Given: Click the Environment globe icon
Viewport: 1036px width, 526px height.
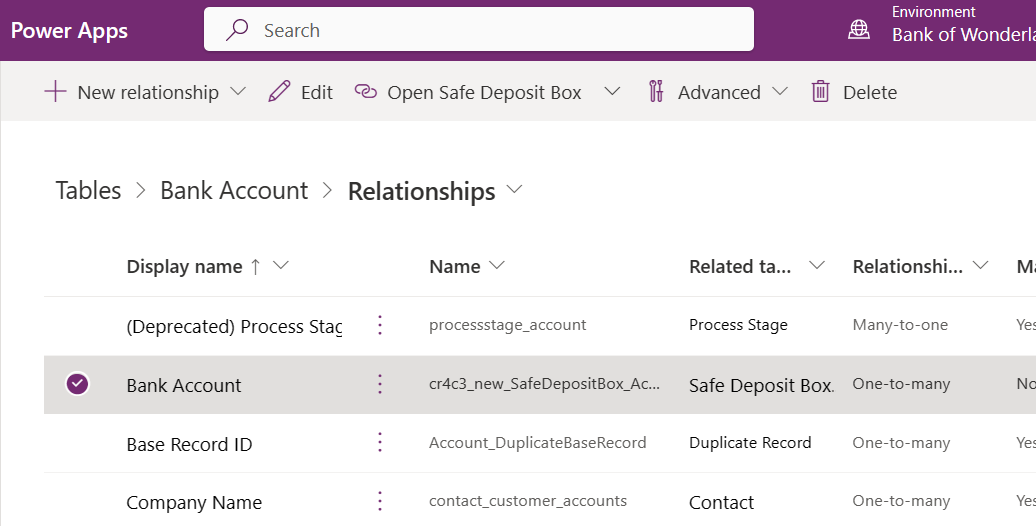Looking at the screenshot, I should click(x=858, y=29).
